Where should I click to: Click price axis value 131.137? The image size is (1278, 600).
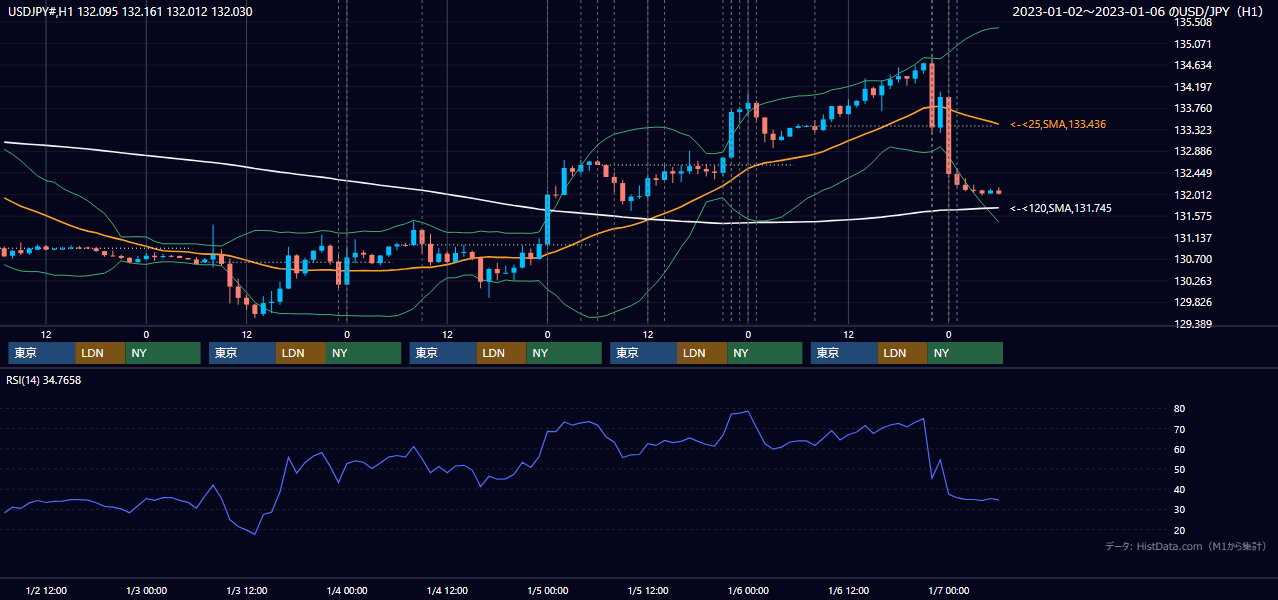(1193, 239)
